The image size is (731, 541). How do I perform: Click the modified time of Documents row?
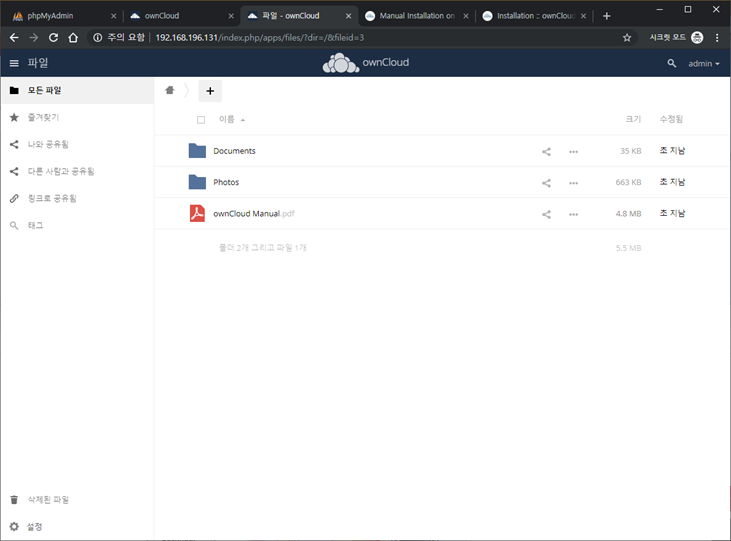point(672,151)
